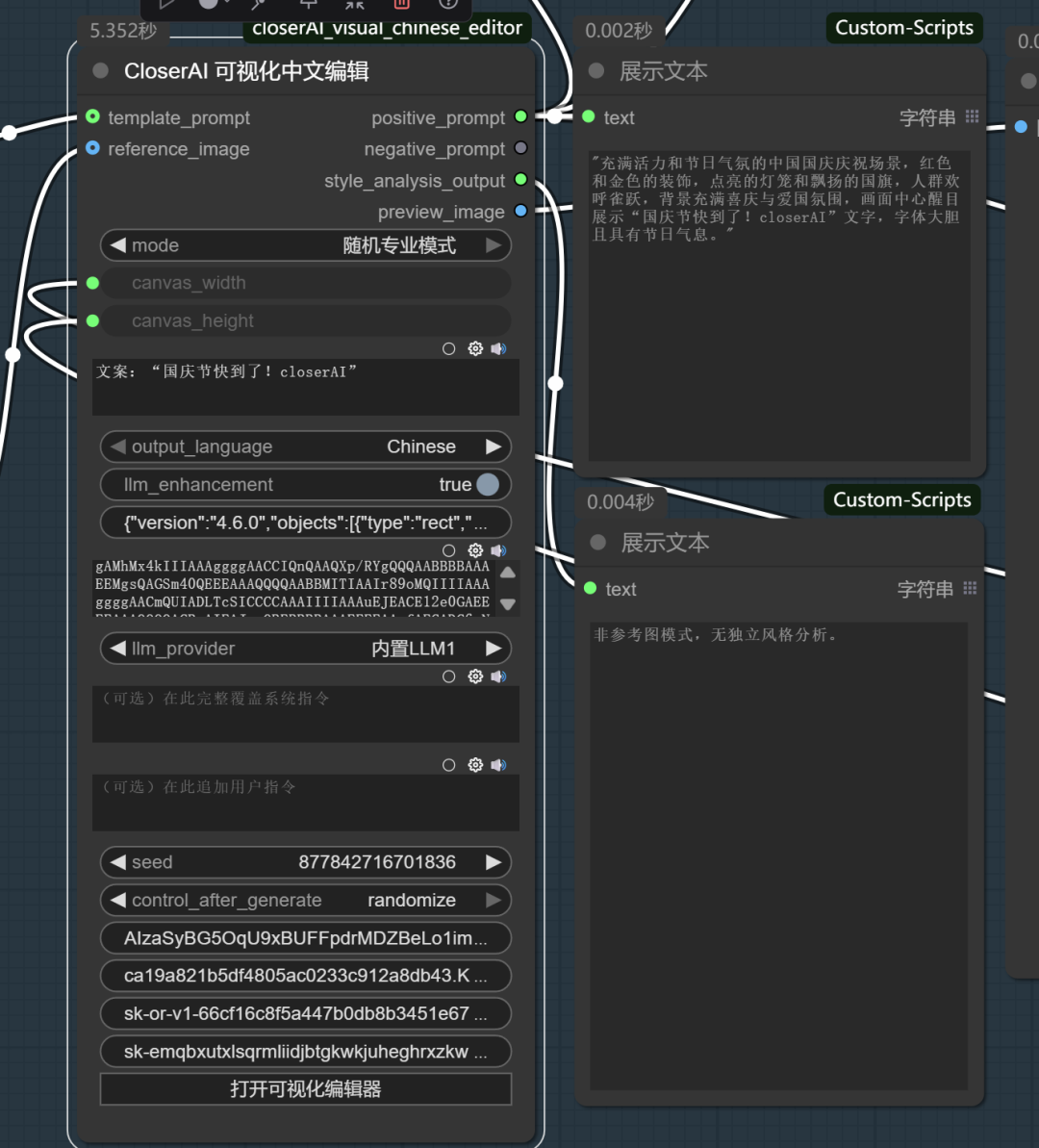
Task: Collapse the lower 展示文本 node via its dot
Action: click(598, 543)
